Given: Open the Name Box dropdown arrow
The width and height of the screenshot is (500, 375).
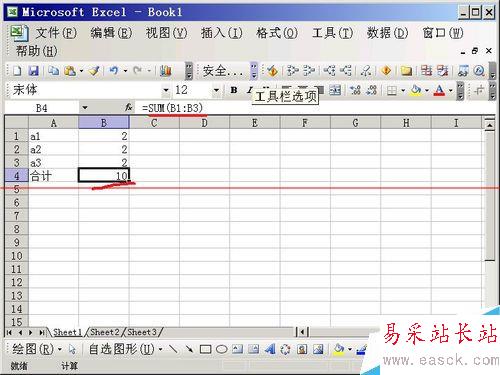Looking at the screenshot, I should [x=85, y=108].
